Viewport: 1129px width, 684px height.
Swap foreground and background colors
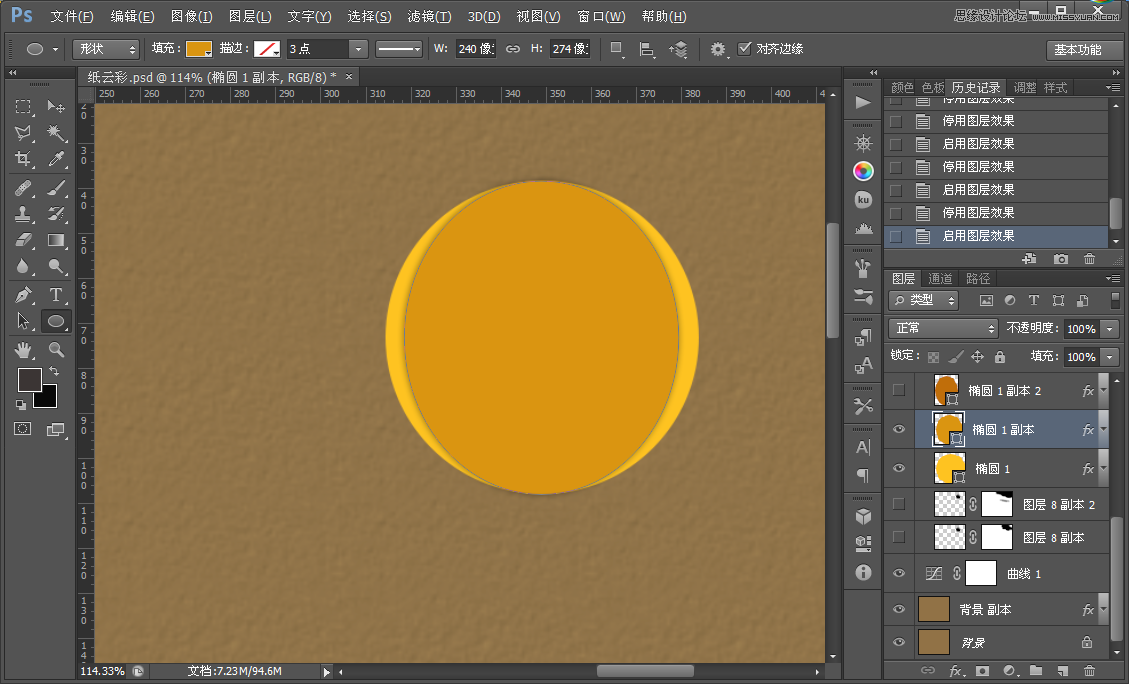pos(54,371)
